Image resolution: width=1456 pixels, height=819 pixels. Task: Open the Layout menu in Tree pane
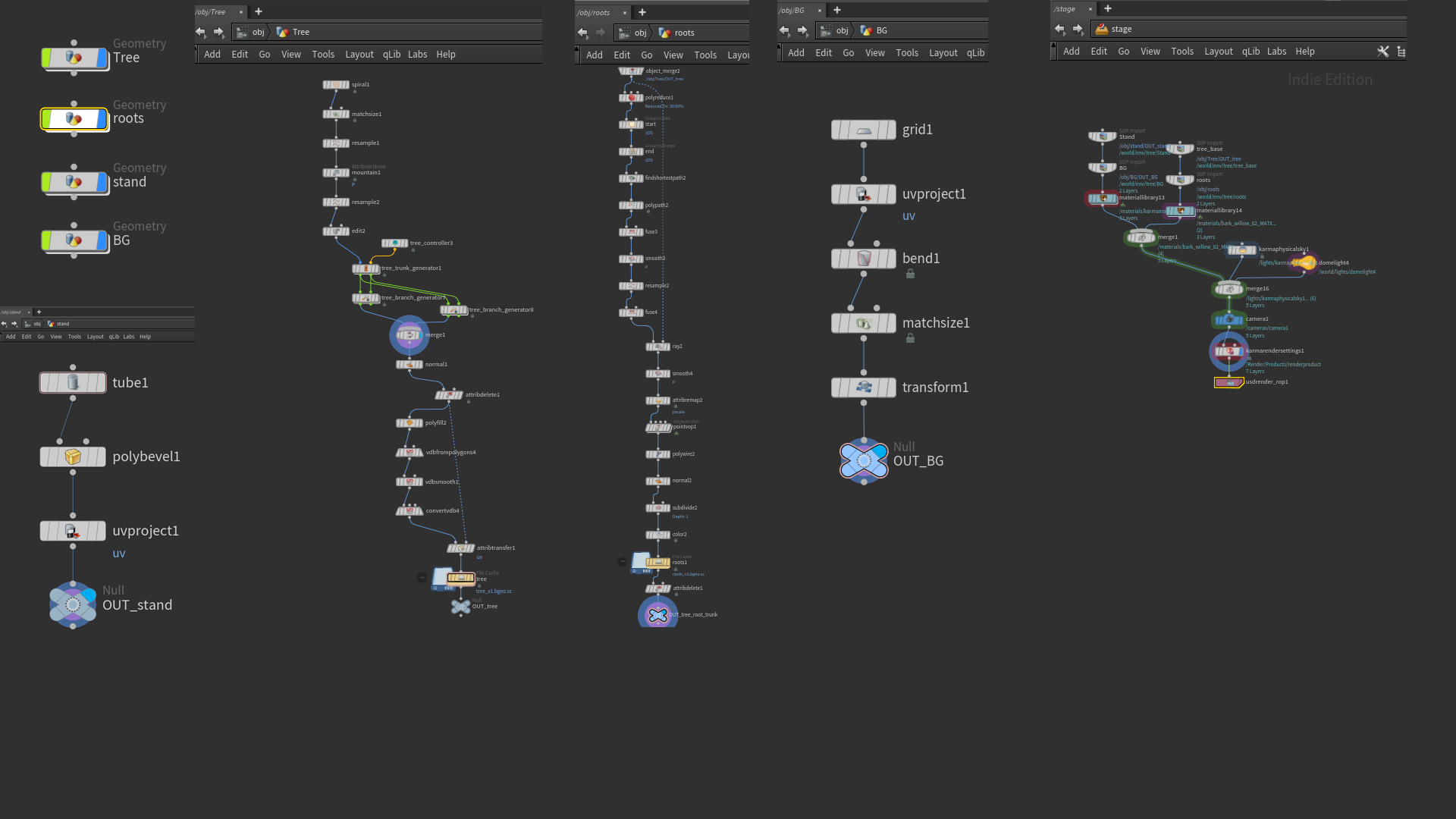coord(359,55)
